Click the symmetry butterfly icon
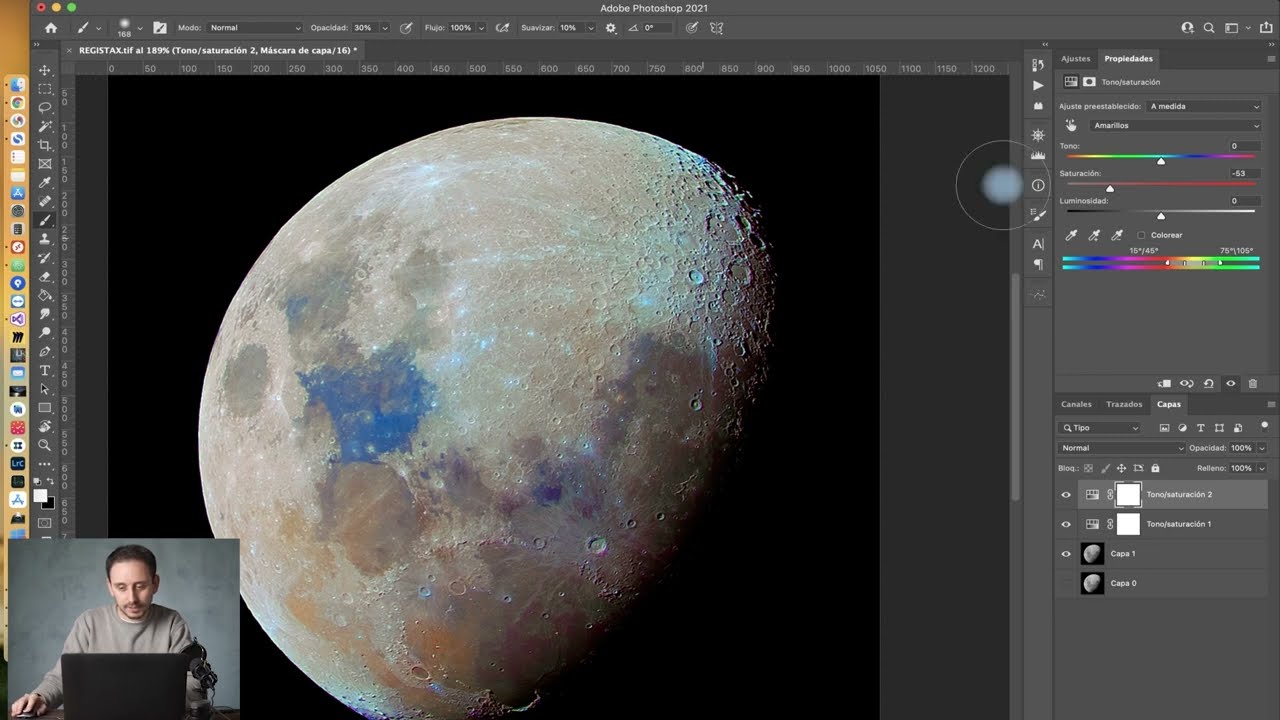The width and height of the screenshot is (1280, 720). pos(717,28)
